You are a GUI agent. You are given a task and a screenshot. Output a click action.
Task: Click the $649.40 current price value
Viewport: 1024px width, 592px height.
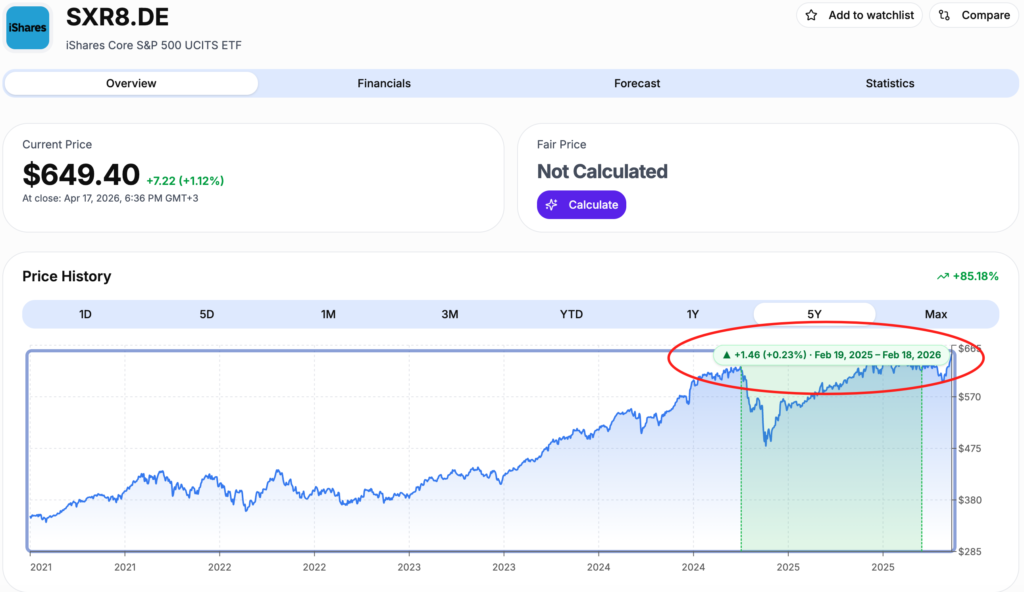pos(81,175)
